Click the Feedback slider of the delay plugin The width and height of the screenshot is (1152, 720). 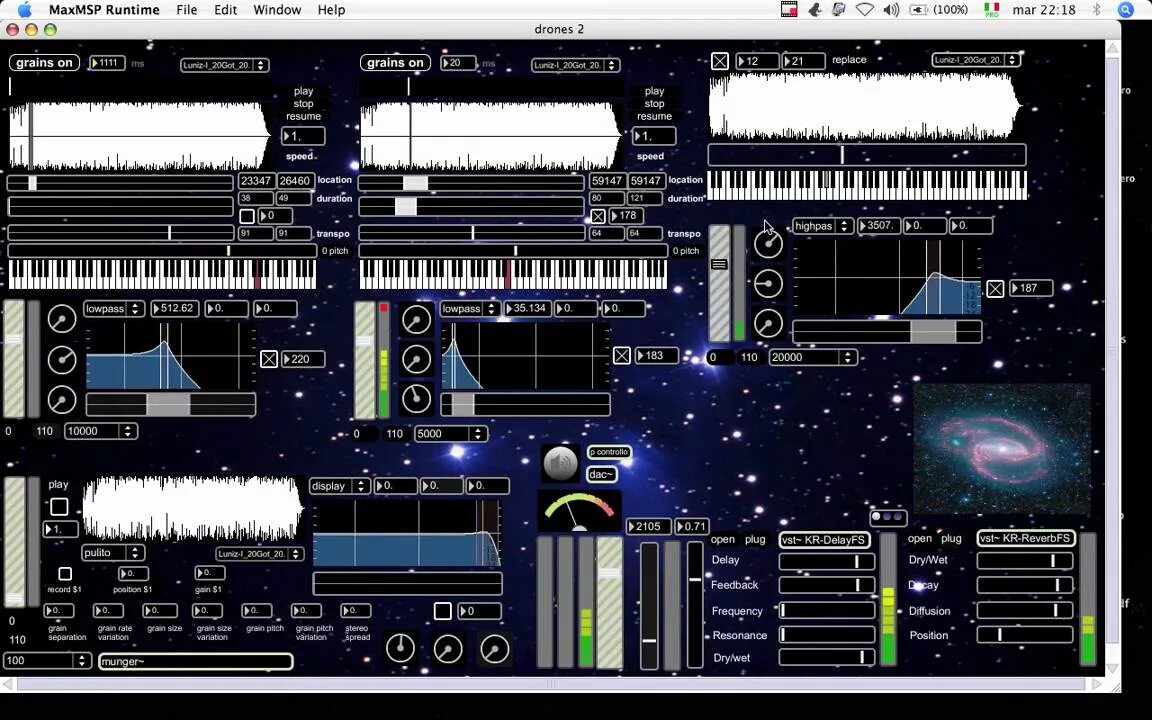827,585
